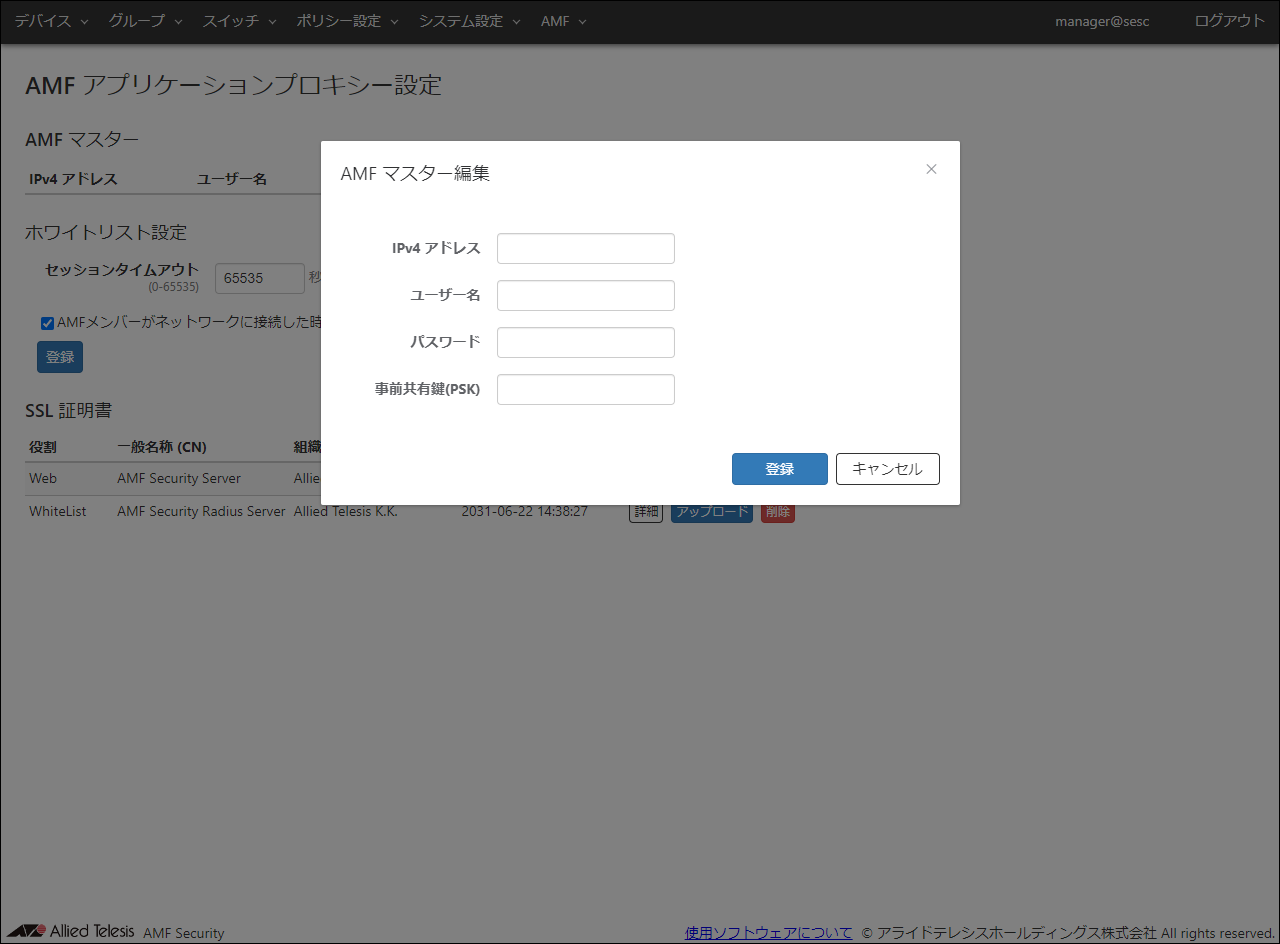Toggle the AMFメンバー network connection checkbox

pos(46,322)
